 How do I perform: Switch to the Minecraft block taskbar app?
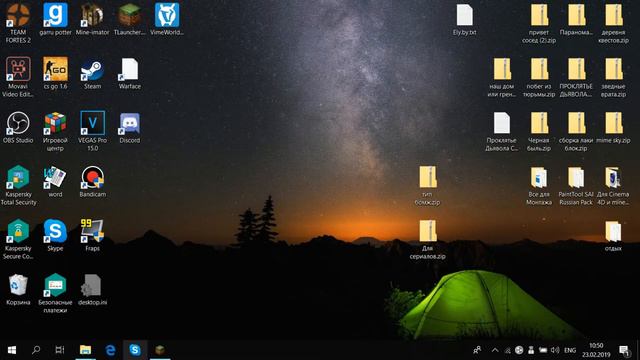160,350
